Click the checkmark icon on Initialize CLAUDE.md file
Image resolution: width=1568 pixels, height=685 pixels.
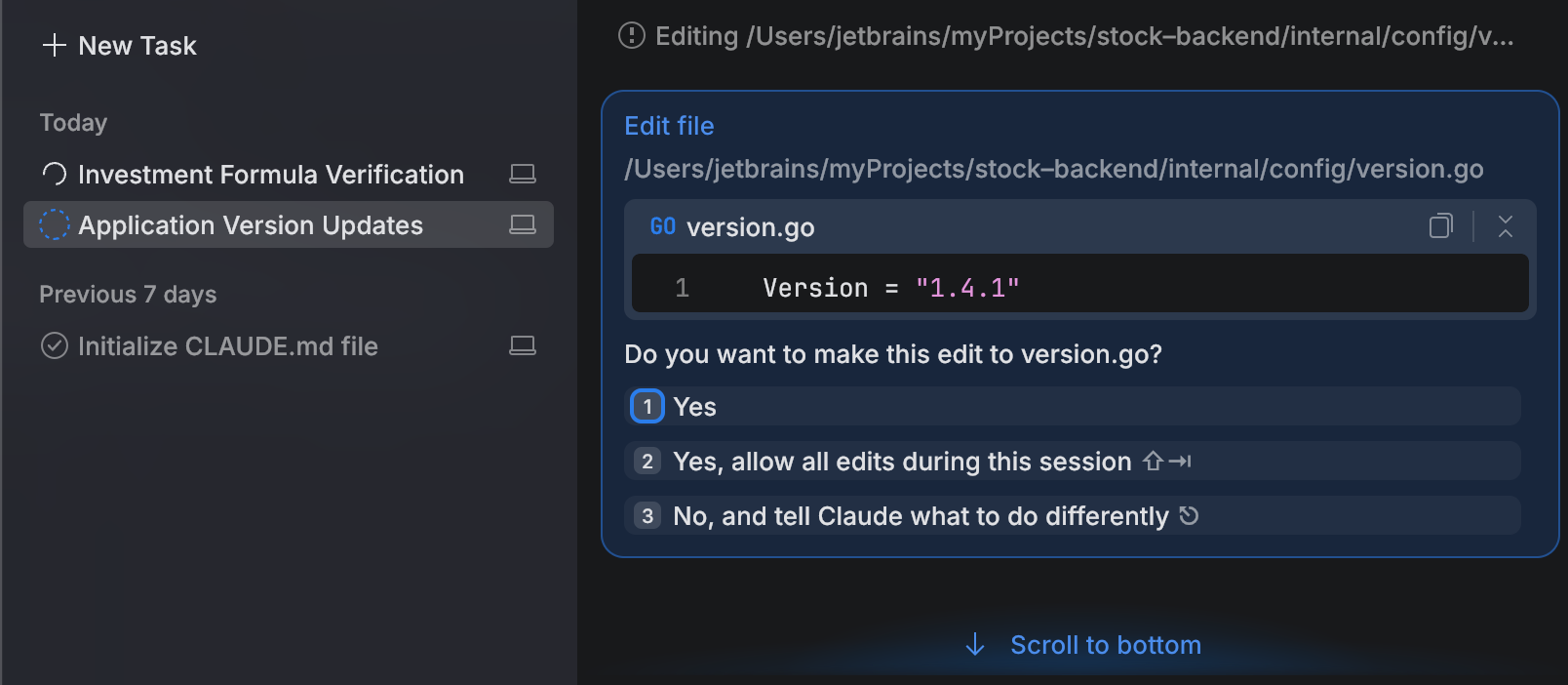tap(54, 345)
